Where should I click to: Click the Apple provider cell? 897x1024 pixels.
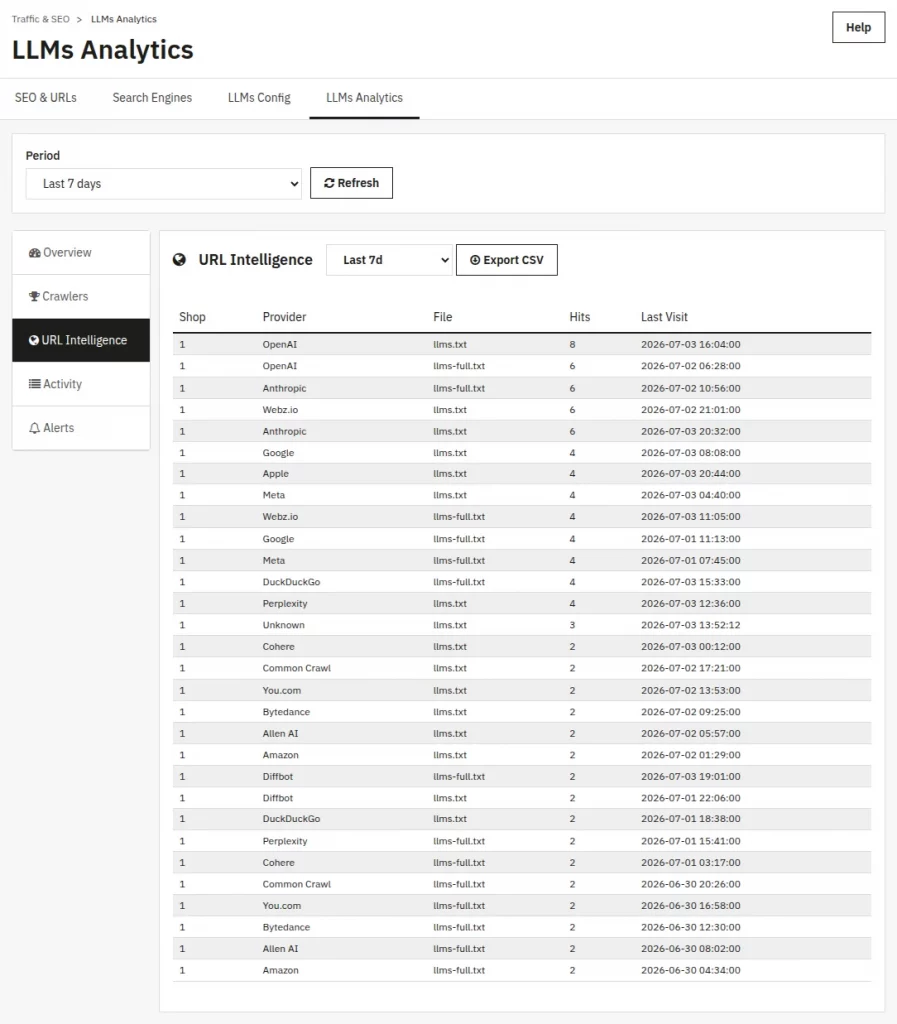pyautogui.click(x=275, y=473)
